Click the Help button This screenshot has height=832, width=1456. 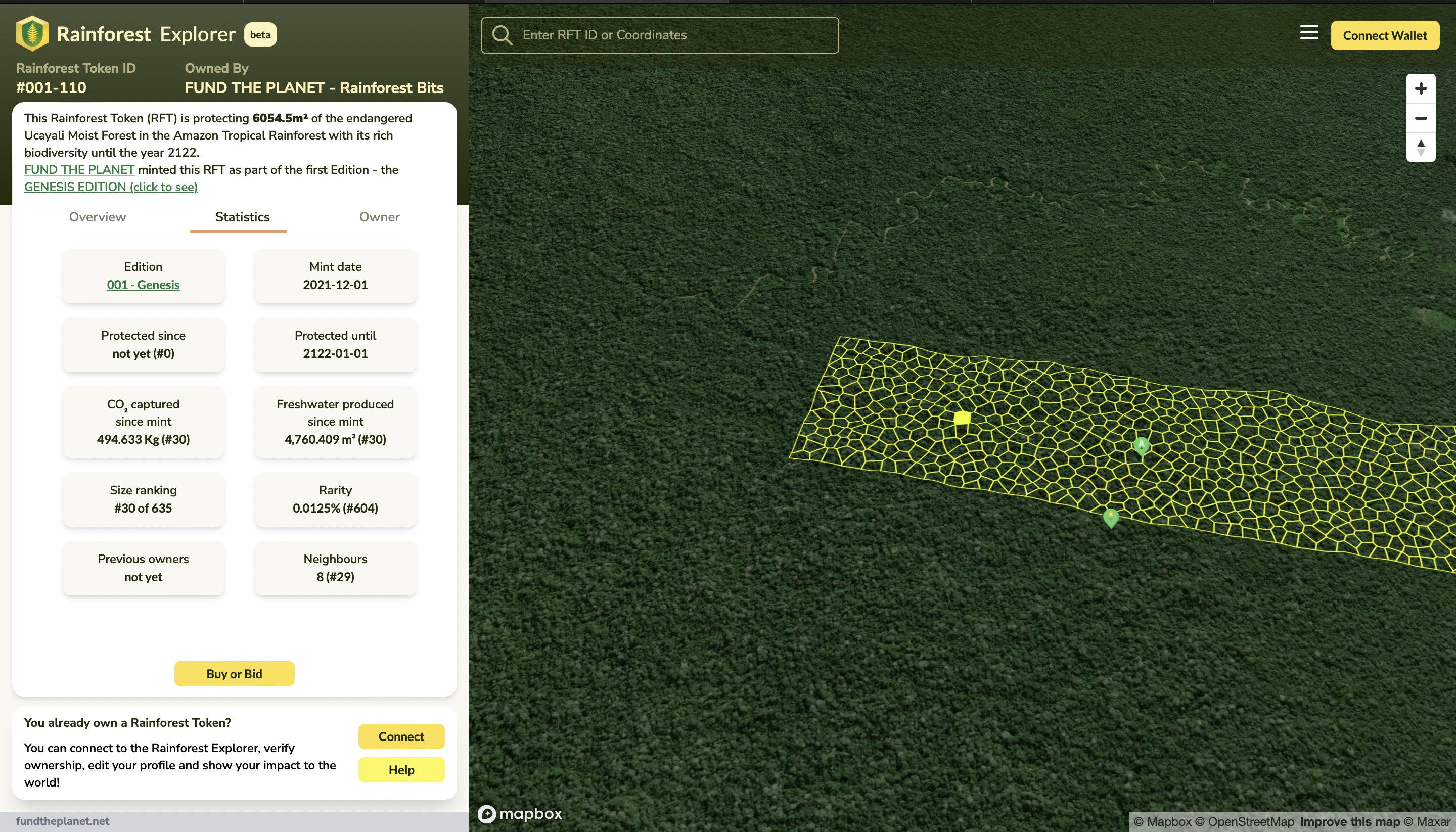click(401, 770)
